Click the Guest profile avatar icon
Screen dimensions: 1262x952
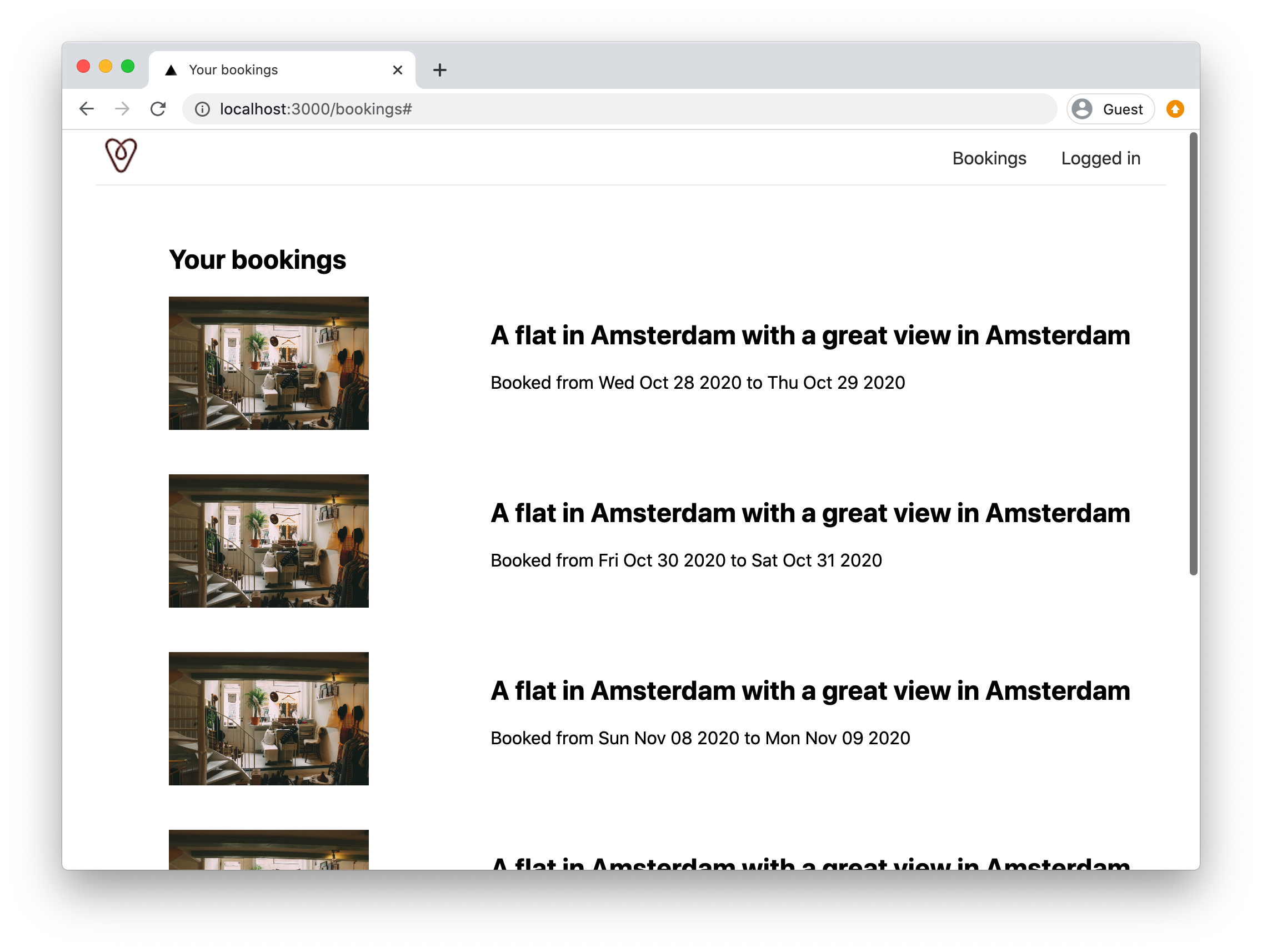coord(1081,109)
